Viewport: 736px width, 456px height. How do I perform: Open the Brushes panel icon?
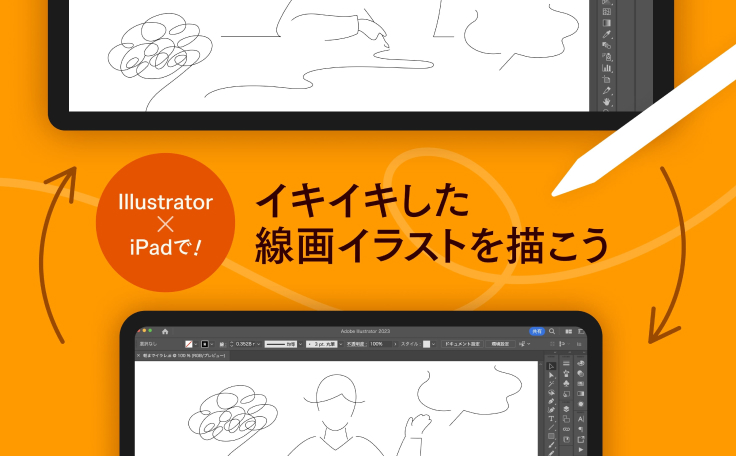tap(566, 373)
